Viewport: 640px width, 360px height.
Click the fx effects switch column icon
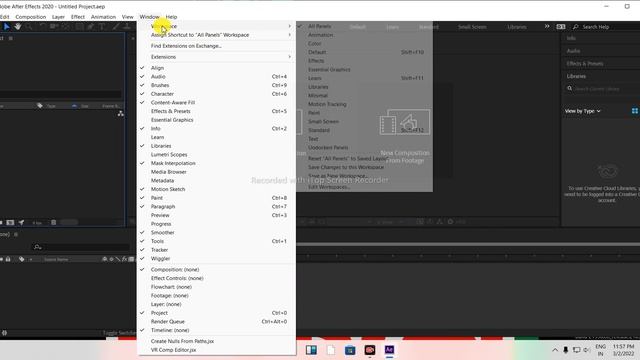[x=124, y=259]
